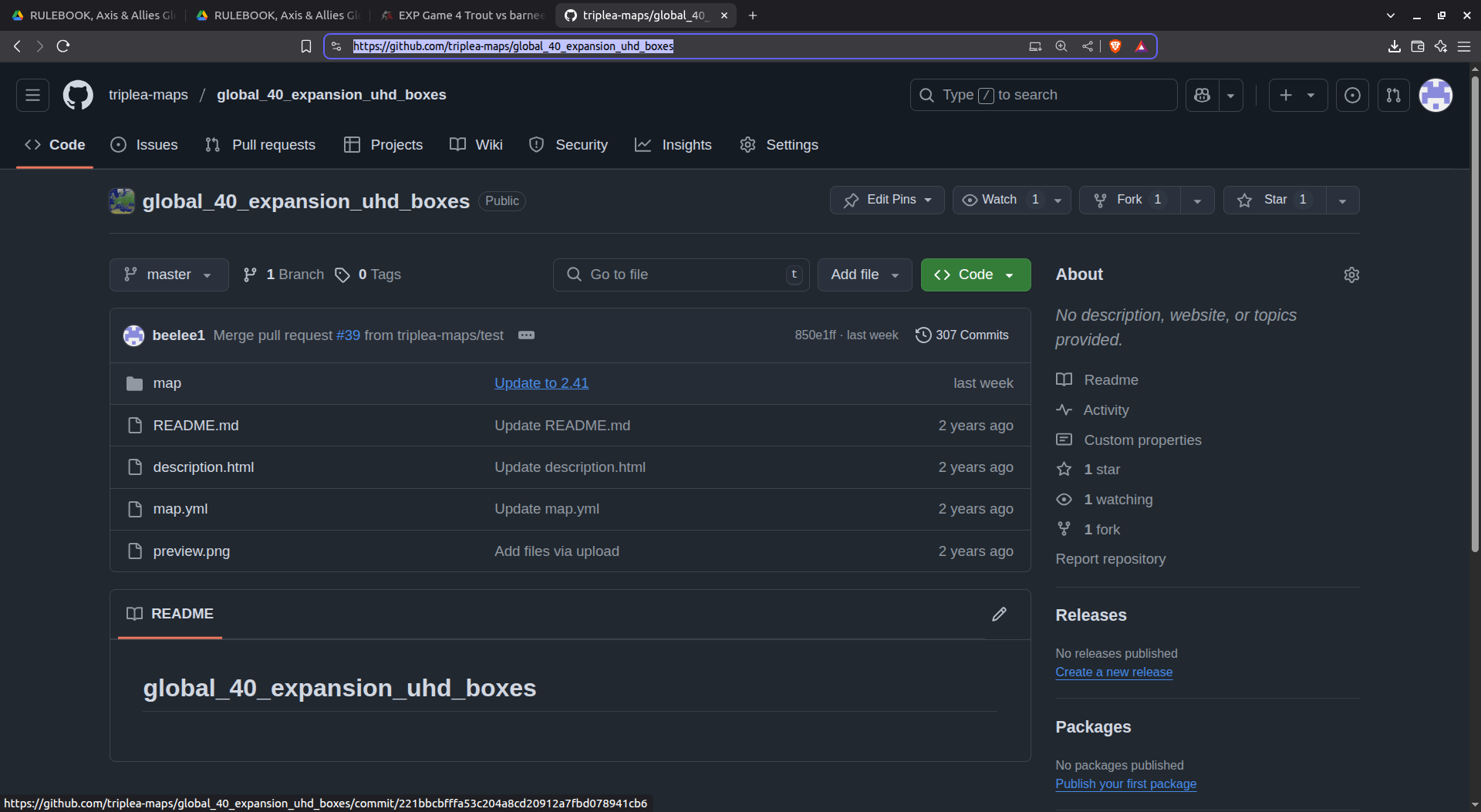Screen dimensions: 1481x812
Task: Expand commit message ellipsis button
Action: click(526, 335)
